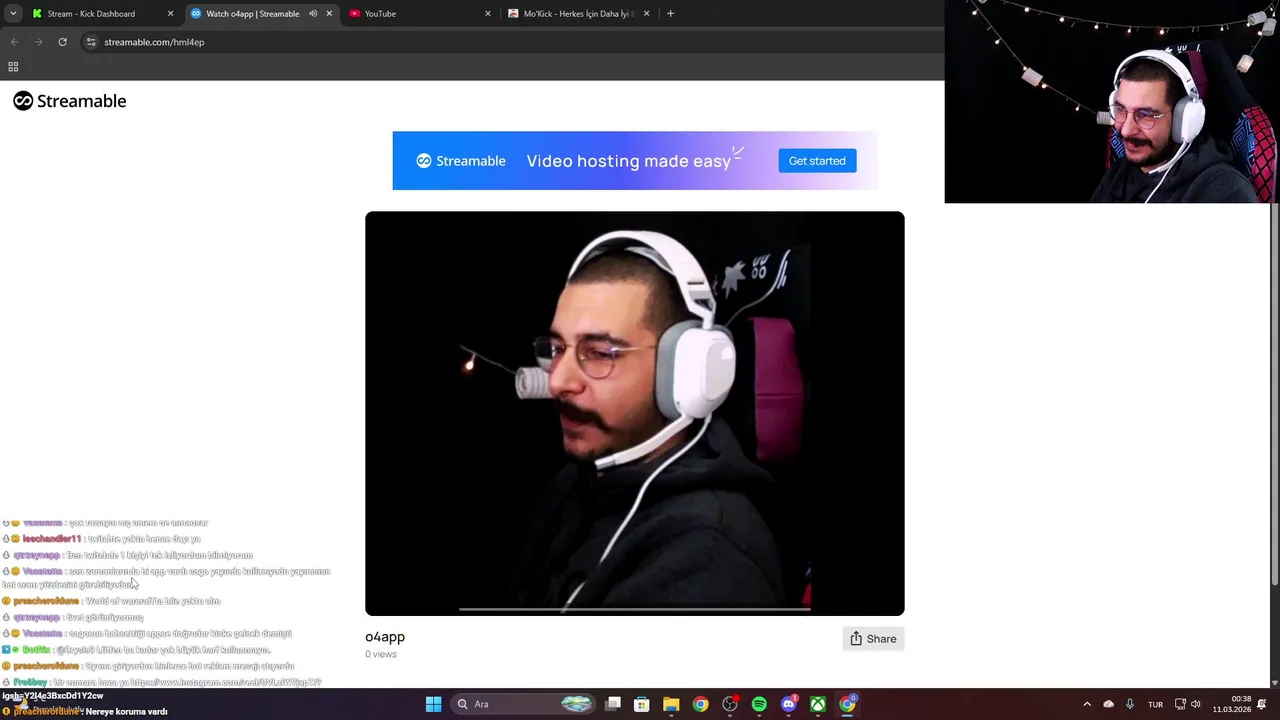Screen dimensions: 1280x720
Task: Open File Explorer from taskbar
Action: coord(671,704)
